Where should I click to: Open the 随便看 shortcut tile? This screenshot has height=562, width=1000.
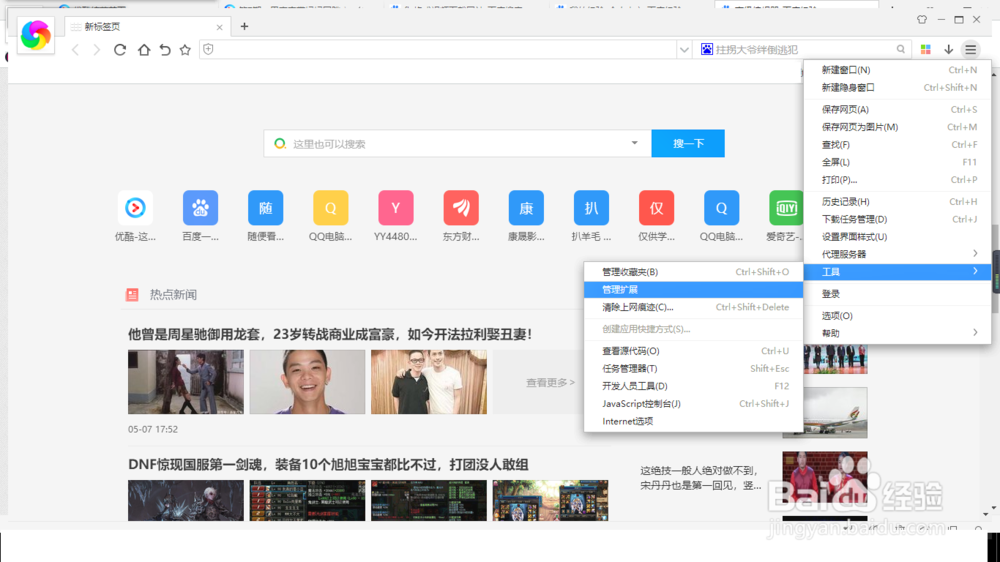click(x=265, y=207)
